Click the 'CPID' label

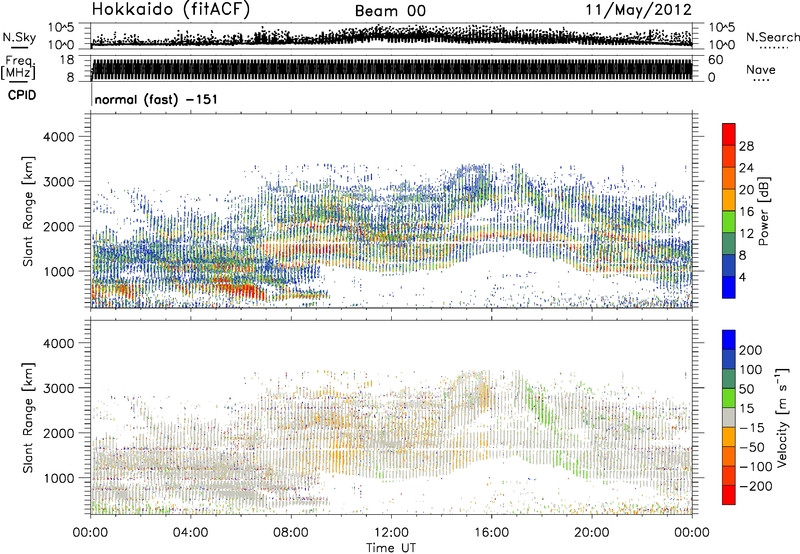point(22,95)
